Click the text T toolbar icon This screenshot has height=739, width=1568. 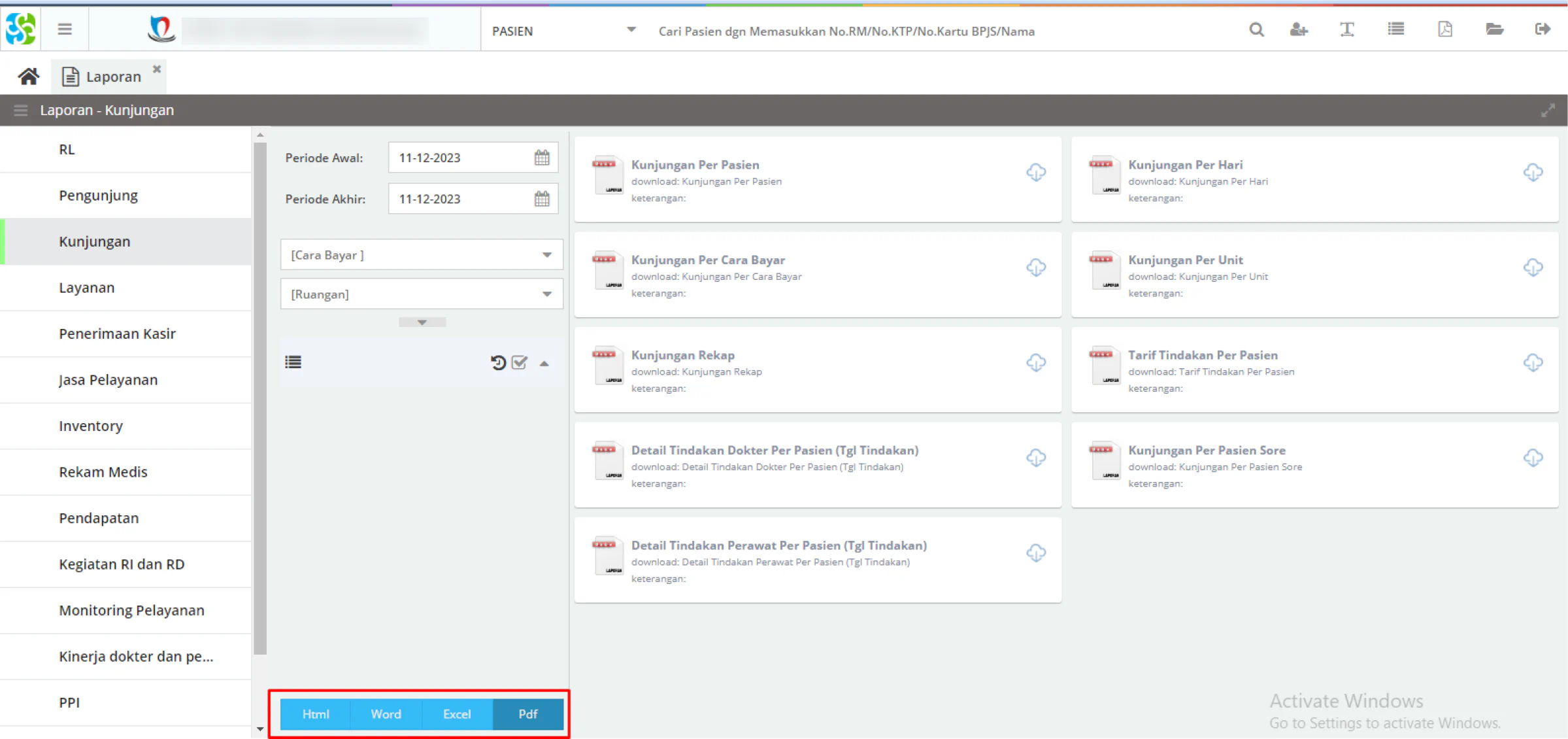(1346, 29)
